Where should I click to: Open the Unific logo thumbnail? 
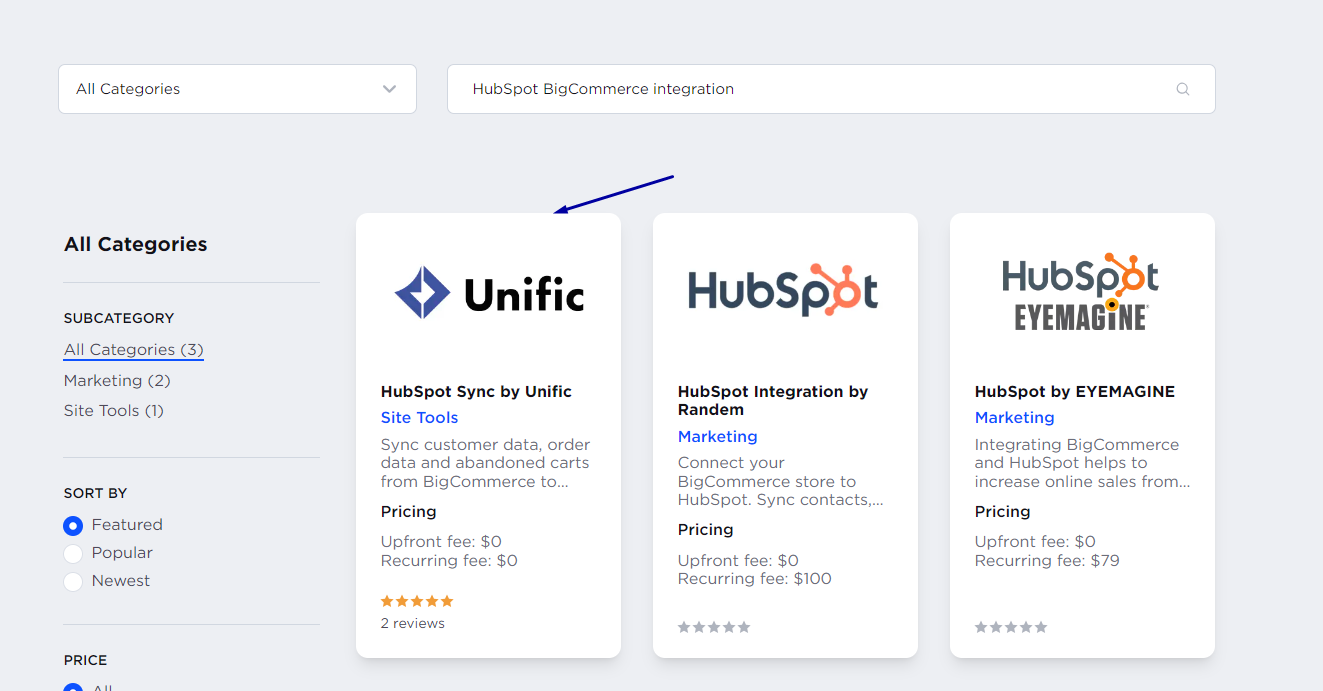[x=489, y=293]
